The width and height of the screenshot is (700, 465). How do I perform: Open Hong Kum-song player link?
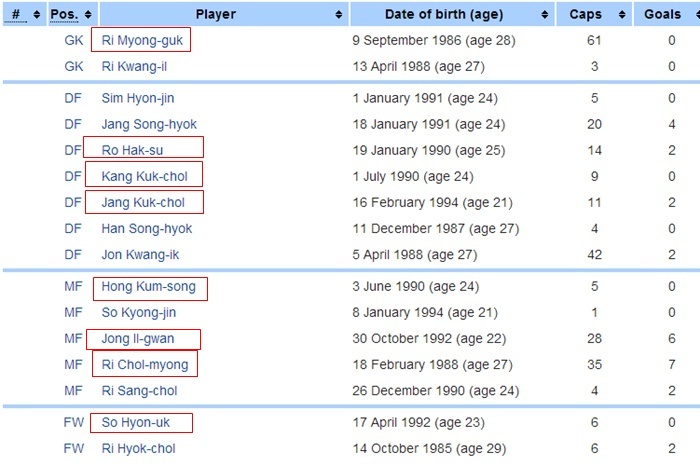click(x=148, y=286)
